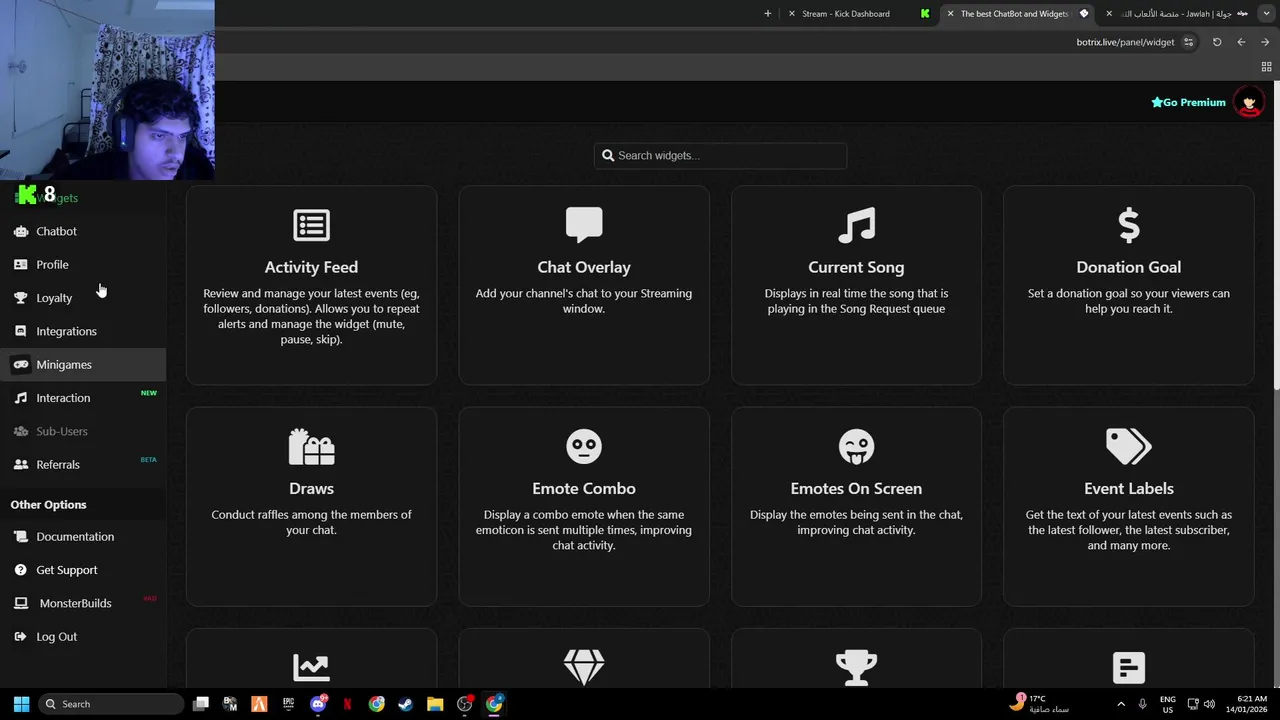The image size is (1280, 720).
Task: Open the Activity Feed widget card
Action: [311, 285]
